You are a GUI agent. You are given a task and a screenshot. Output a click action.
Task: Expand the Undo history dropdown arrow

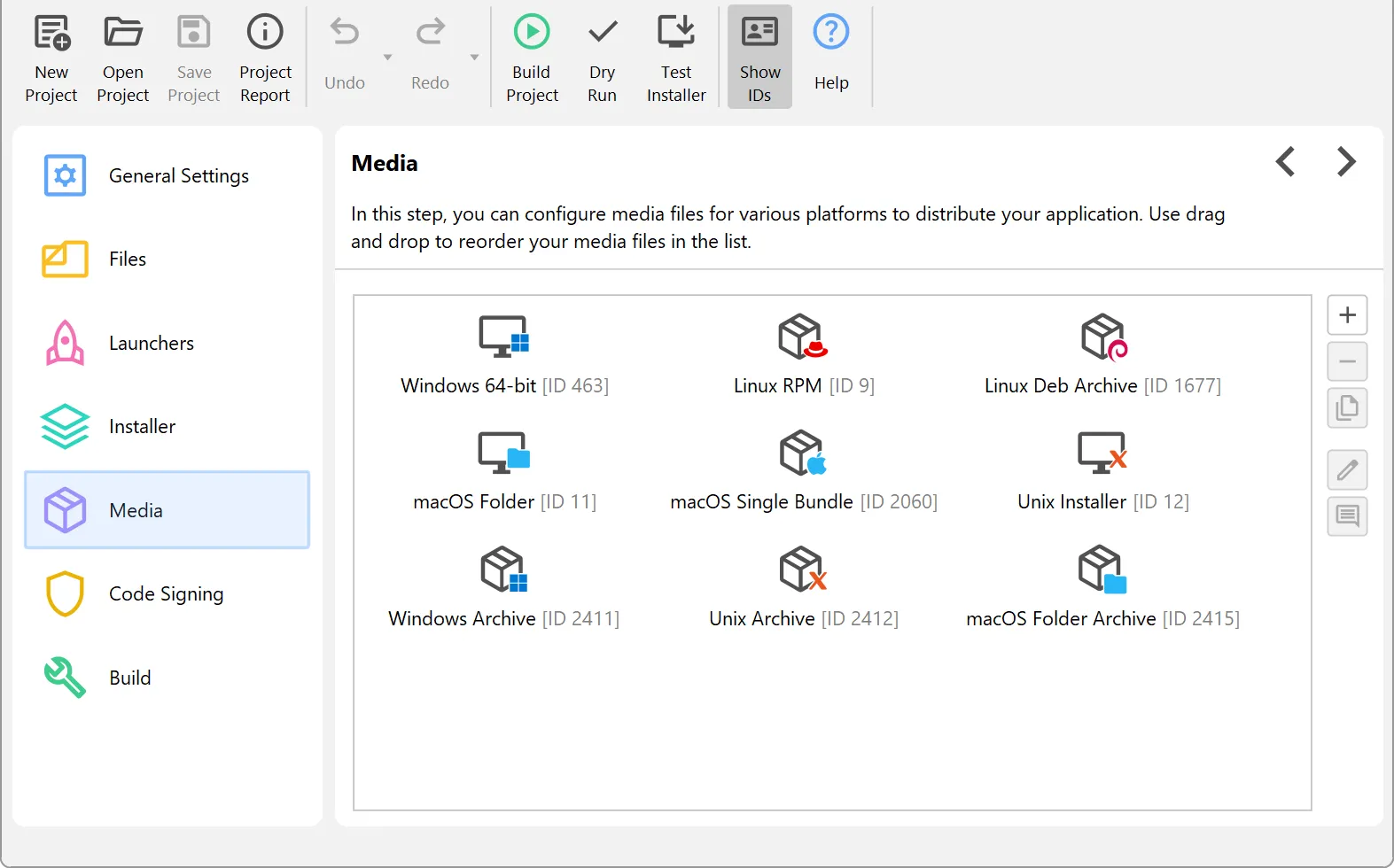pos(387,58)
